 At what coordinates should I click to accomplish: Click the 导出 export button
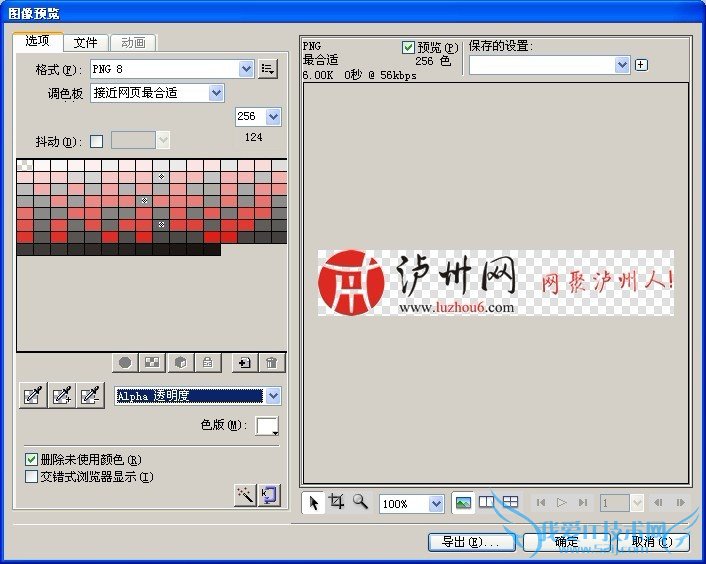[471, 542]
